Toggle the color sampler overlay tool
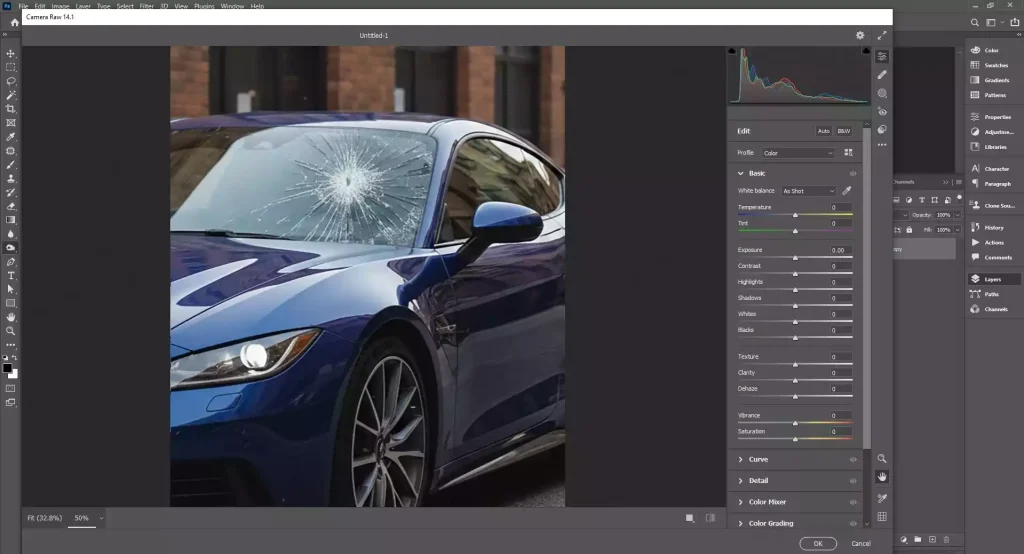 point(882,498)
